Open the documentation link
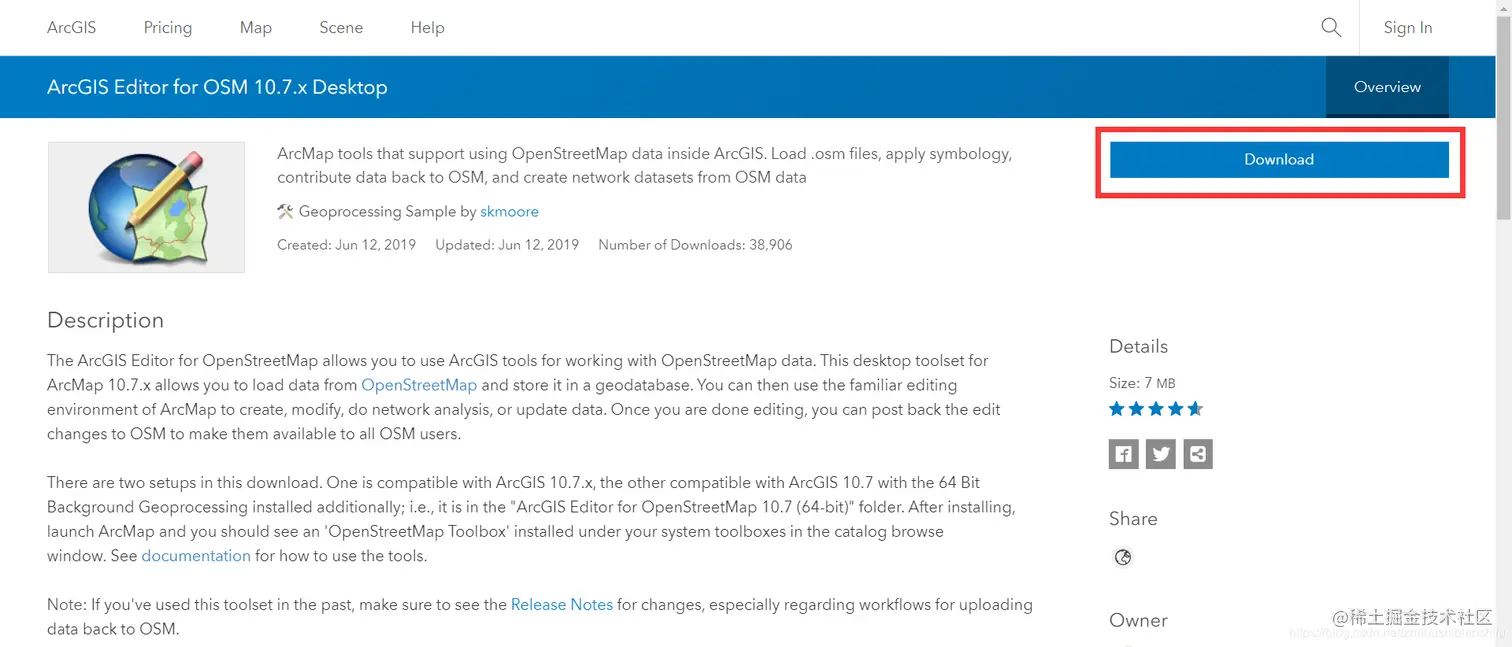The width and height of the screenshot is (1512, 647). coord(196,556)
